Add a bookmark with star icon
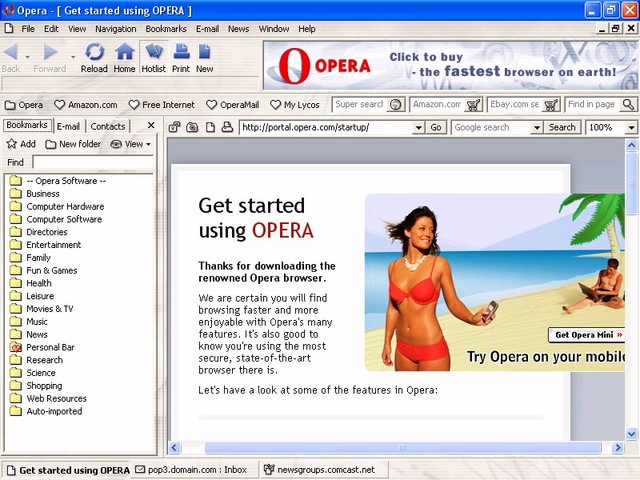 tap(21, 144)
